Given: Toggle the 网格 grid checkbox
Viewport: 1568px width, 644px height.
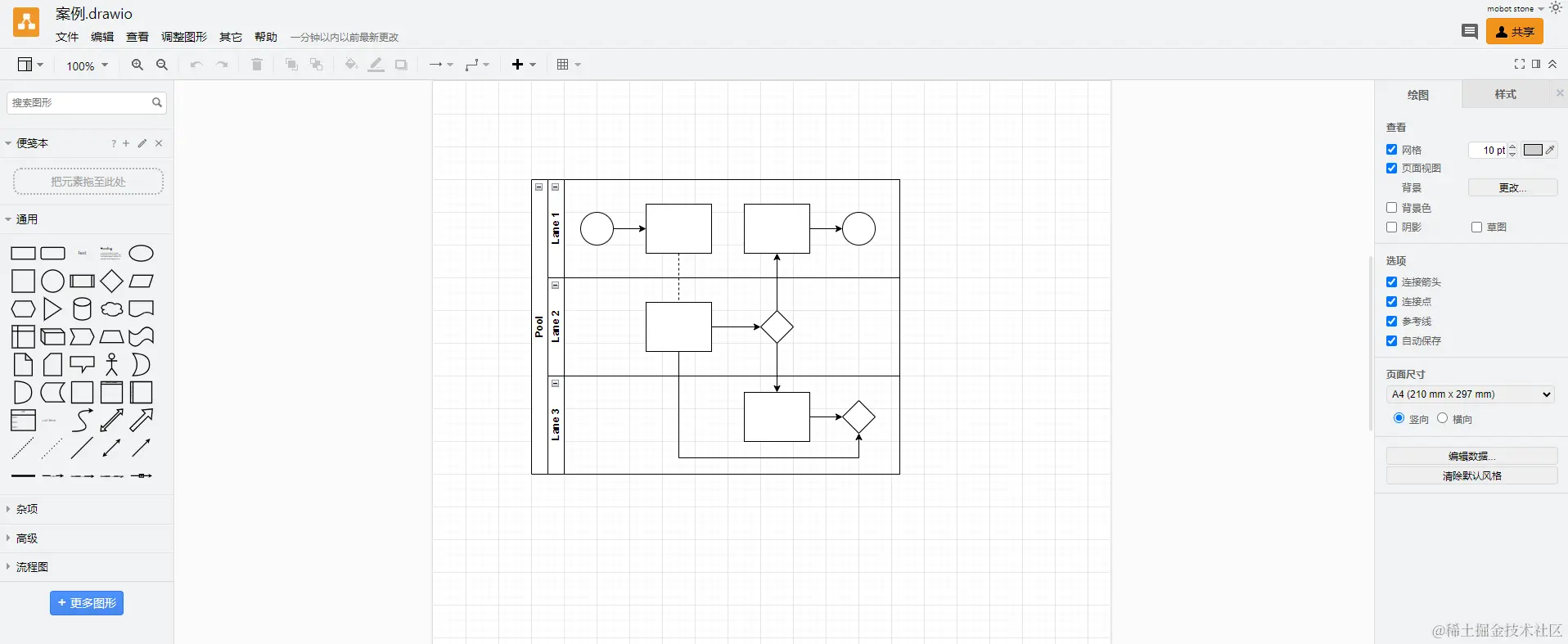Looking at the screenshot, I should (1391, 150).
